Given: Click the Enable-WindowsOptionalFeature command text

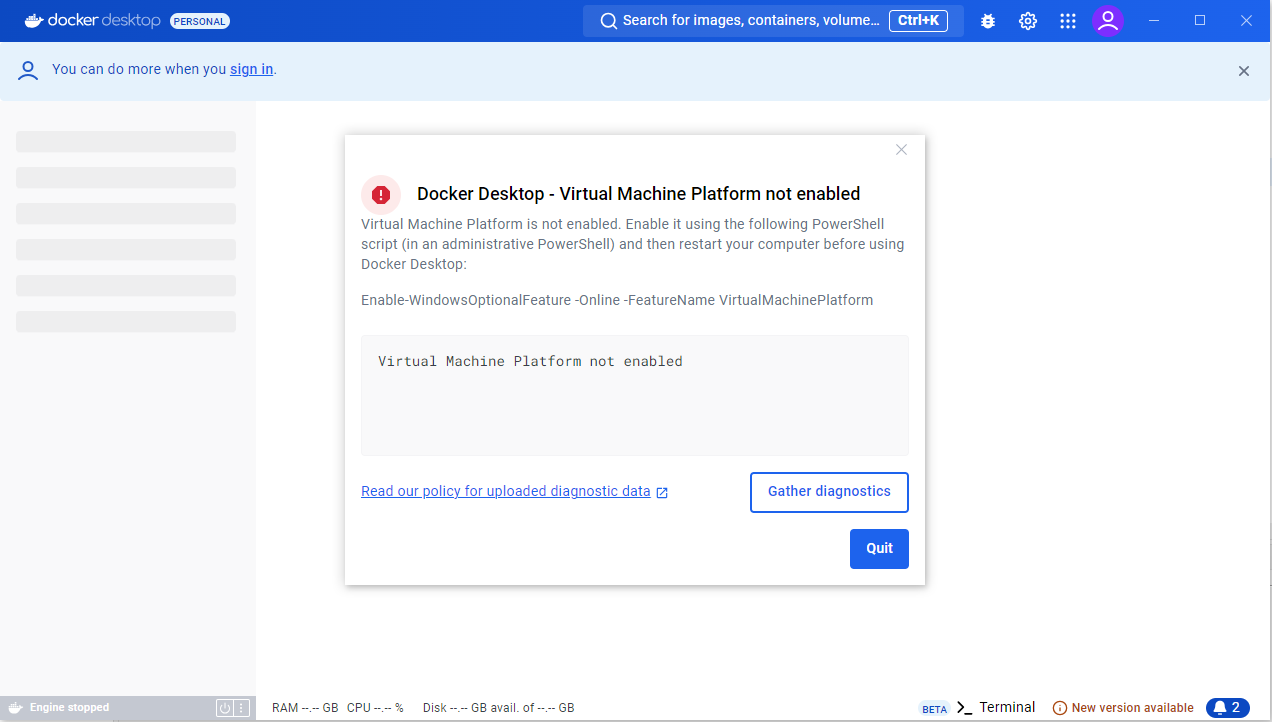Looking at the screenshot, I should pos(617,300).
